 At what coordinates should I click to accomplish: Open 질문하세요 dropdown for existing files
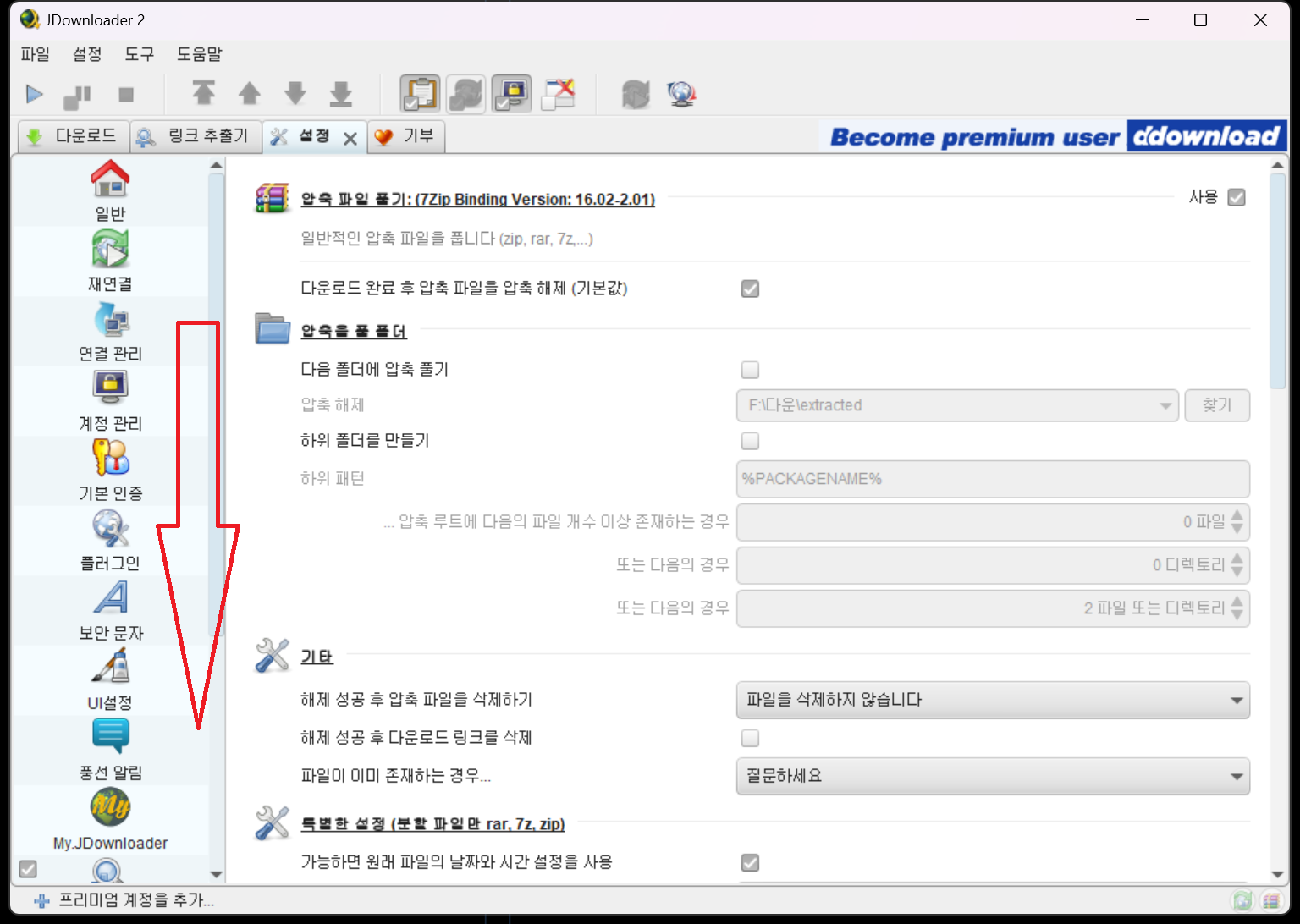pyautogui.click(x=993, y=776)
